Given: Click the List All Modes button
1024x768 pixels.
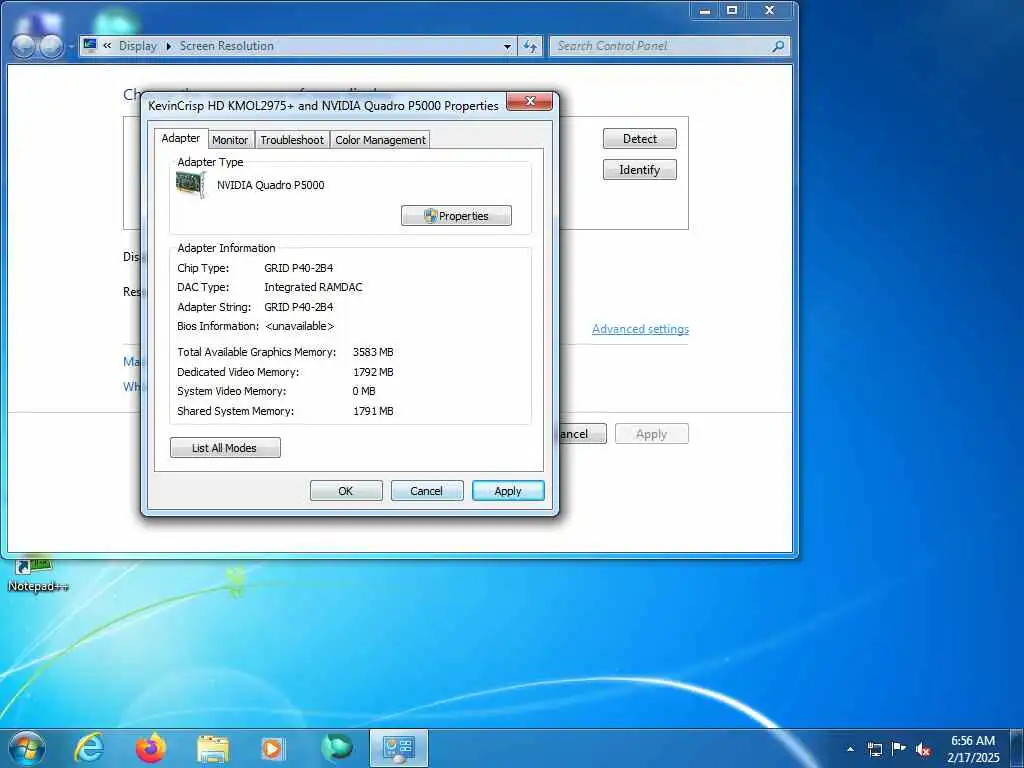Looking at the screenshot, I should 225,448.
